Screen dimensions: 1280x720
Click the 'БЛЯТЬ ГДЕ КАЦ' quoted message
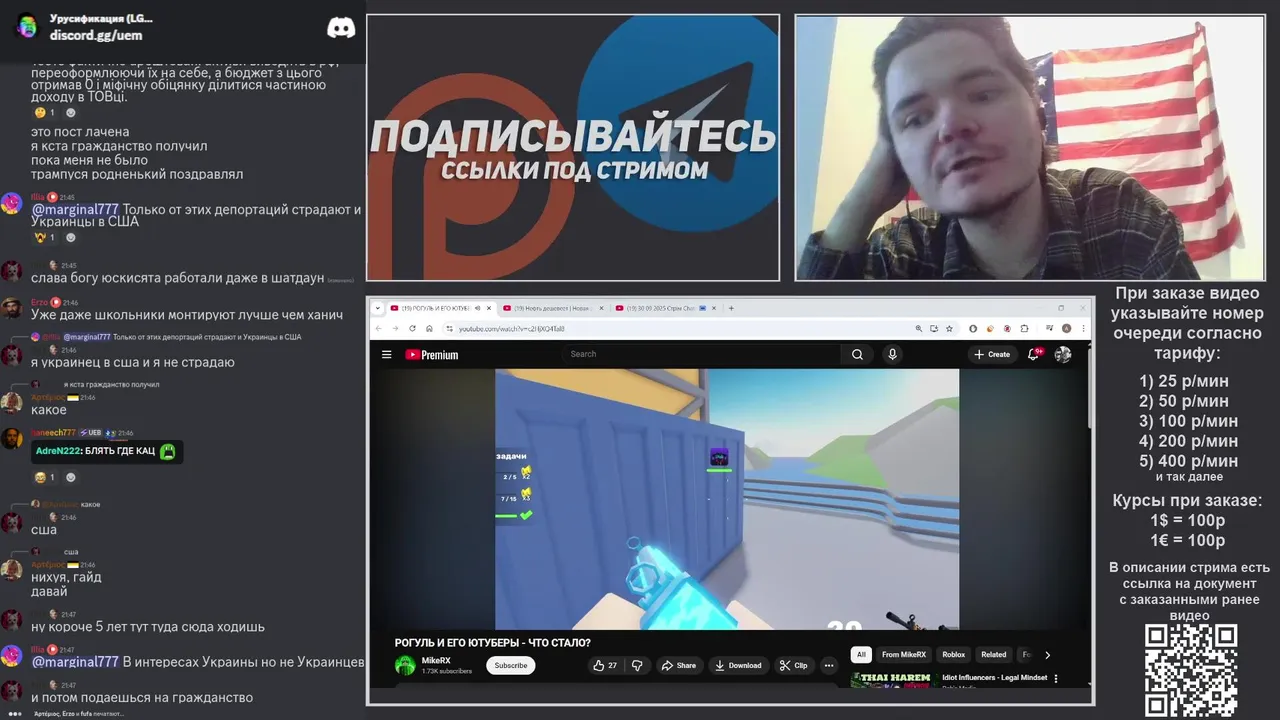point(106,451)
